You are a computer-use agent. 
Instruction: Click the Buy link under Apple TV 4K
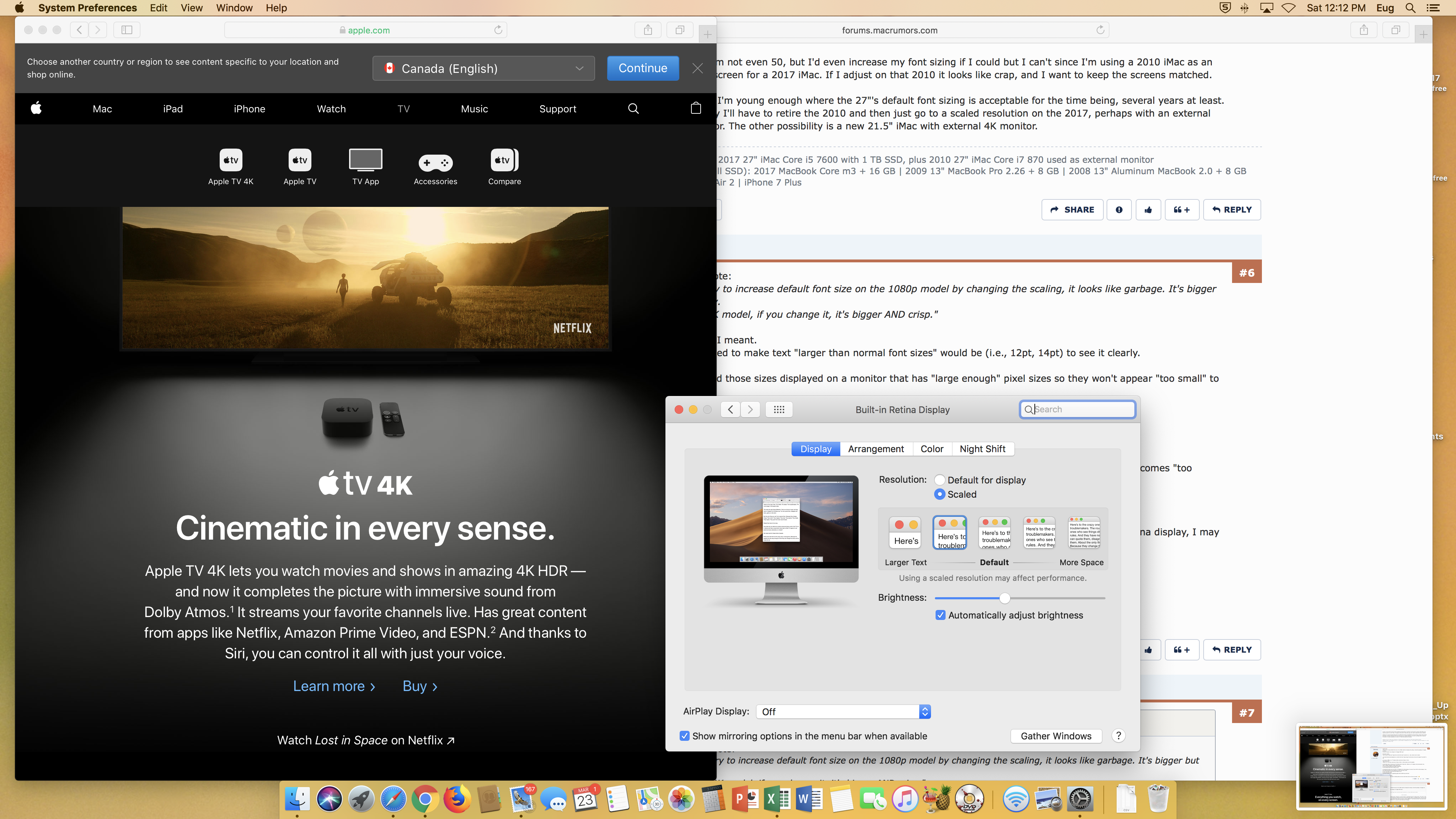point(420,686)
